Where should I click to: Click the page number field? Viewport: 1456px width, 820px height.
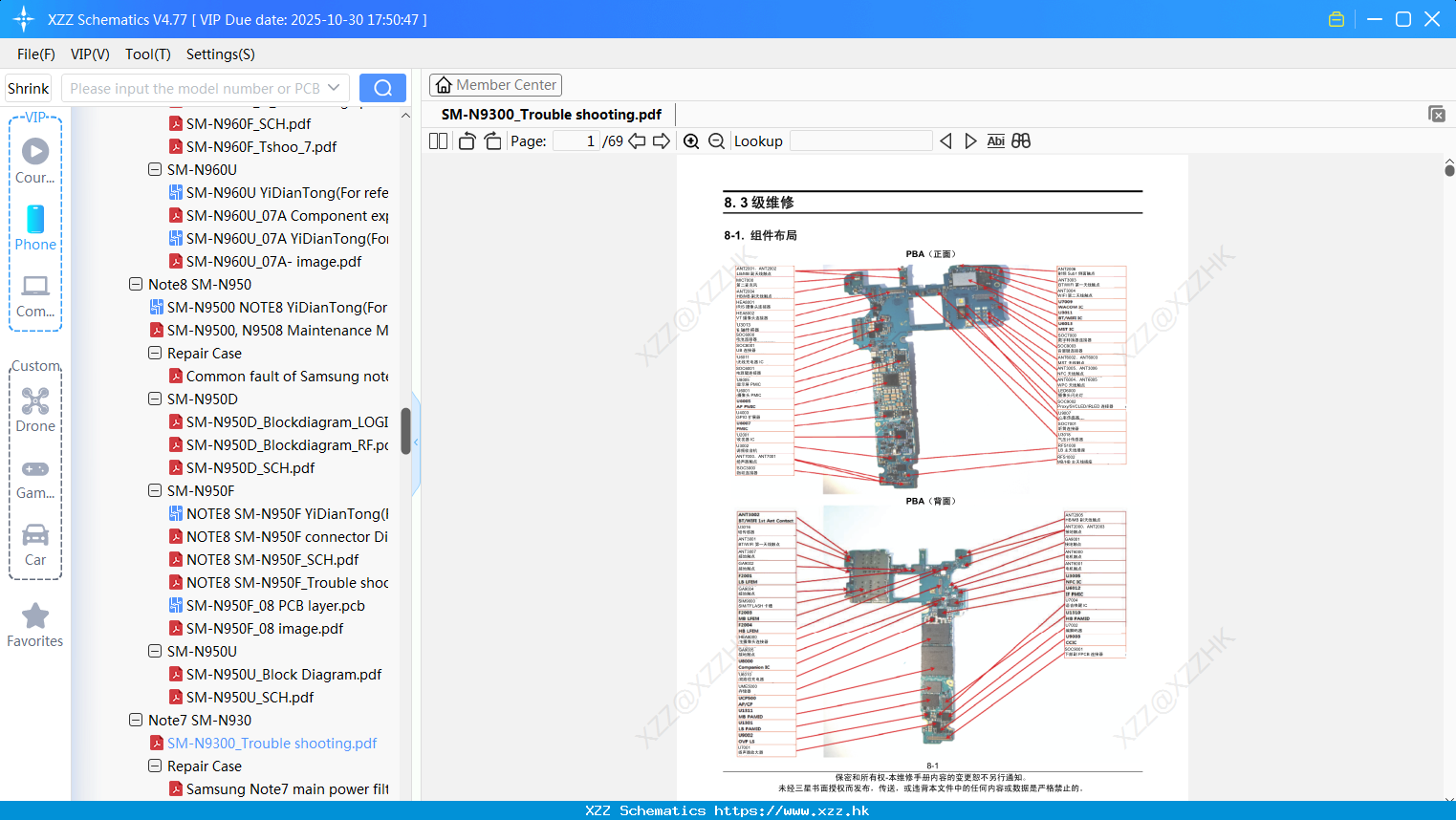click(x=576, y=140)
